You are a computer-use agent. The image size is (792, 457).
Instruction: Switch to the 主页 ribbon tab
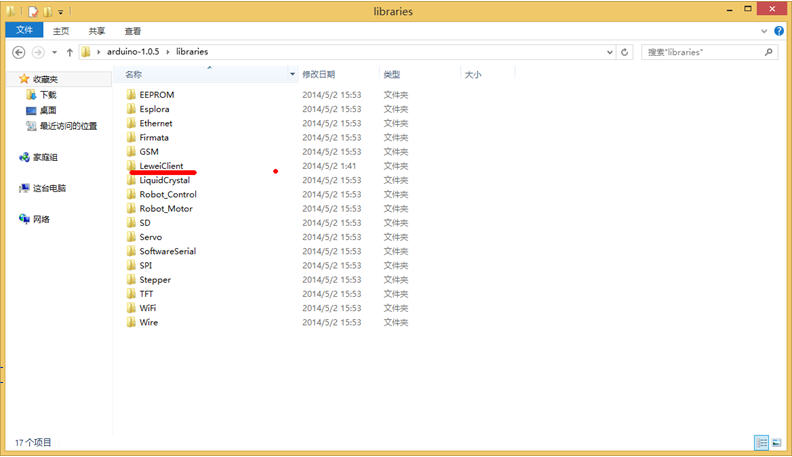(x=61, y=31)
